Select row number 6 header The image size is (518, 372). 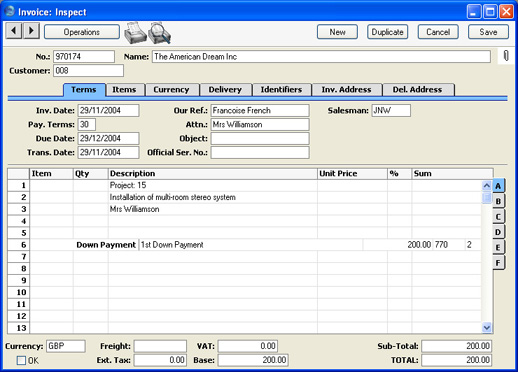pyautogui.click(x=19, y=245)
